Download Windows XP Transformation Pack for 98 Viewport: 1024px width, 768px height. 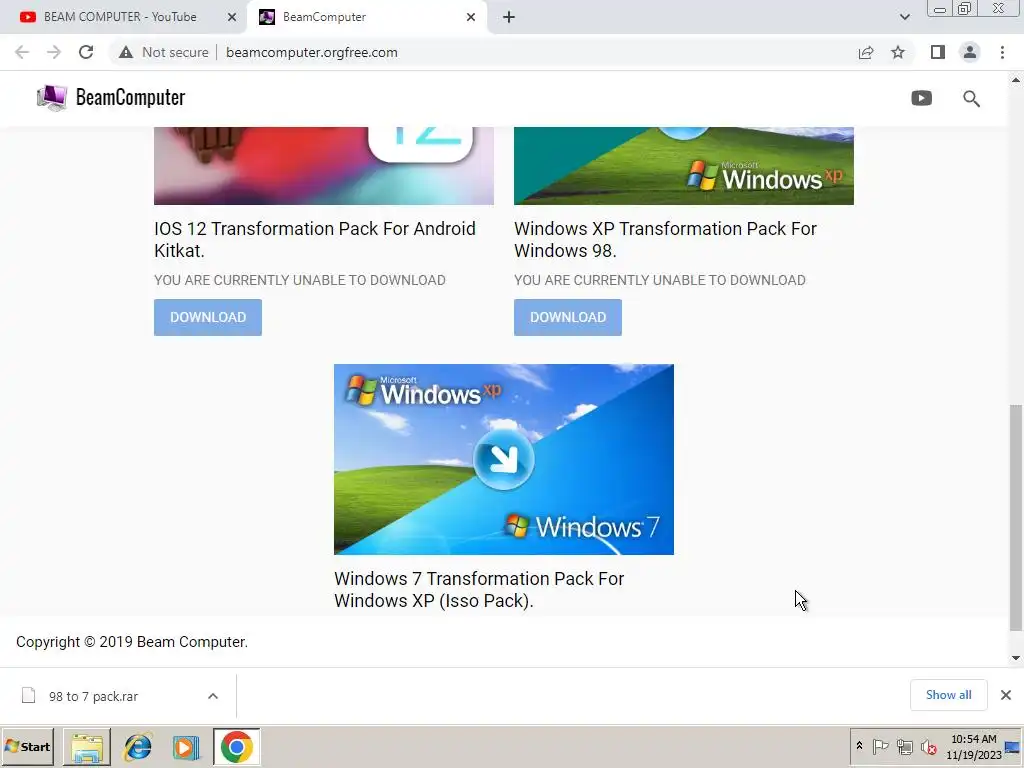568,317
